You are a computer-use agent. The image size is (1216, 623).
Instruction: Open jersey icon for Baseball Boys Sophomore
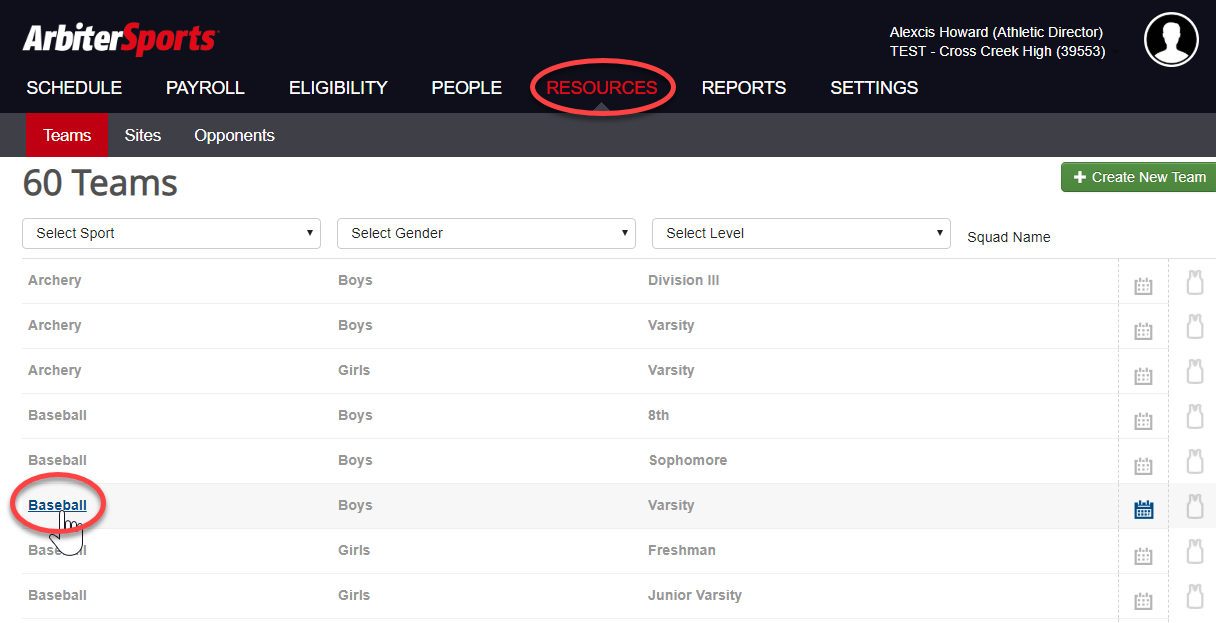click(x=1194, y=462)
